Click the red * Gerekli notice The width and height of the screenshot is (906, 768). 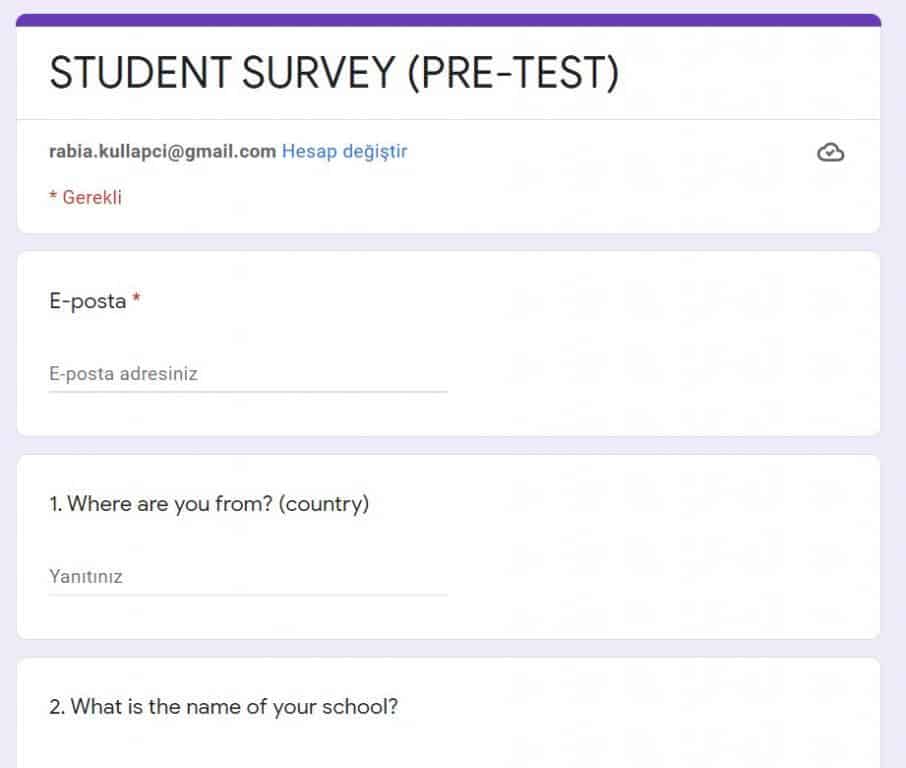(x=85, y=197)
